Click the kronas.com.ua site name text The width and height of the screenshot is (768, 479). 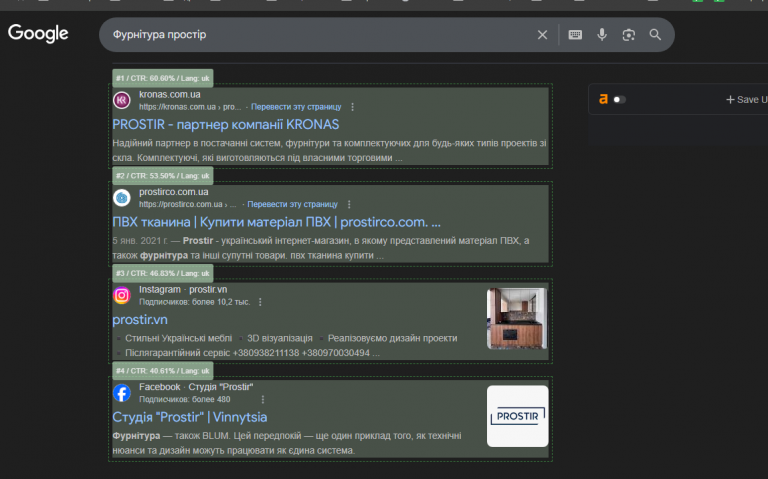(169, 94)
